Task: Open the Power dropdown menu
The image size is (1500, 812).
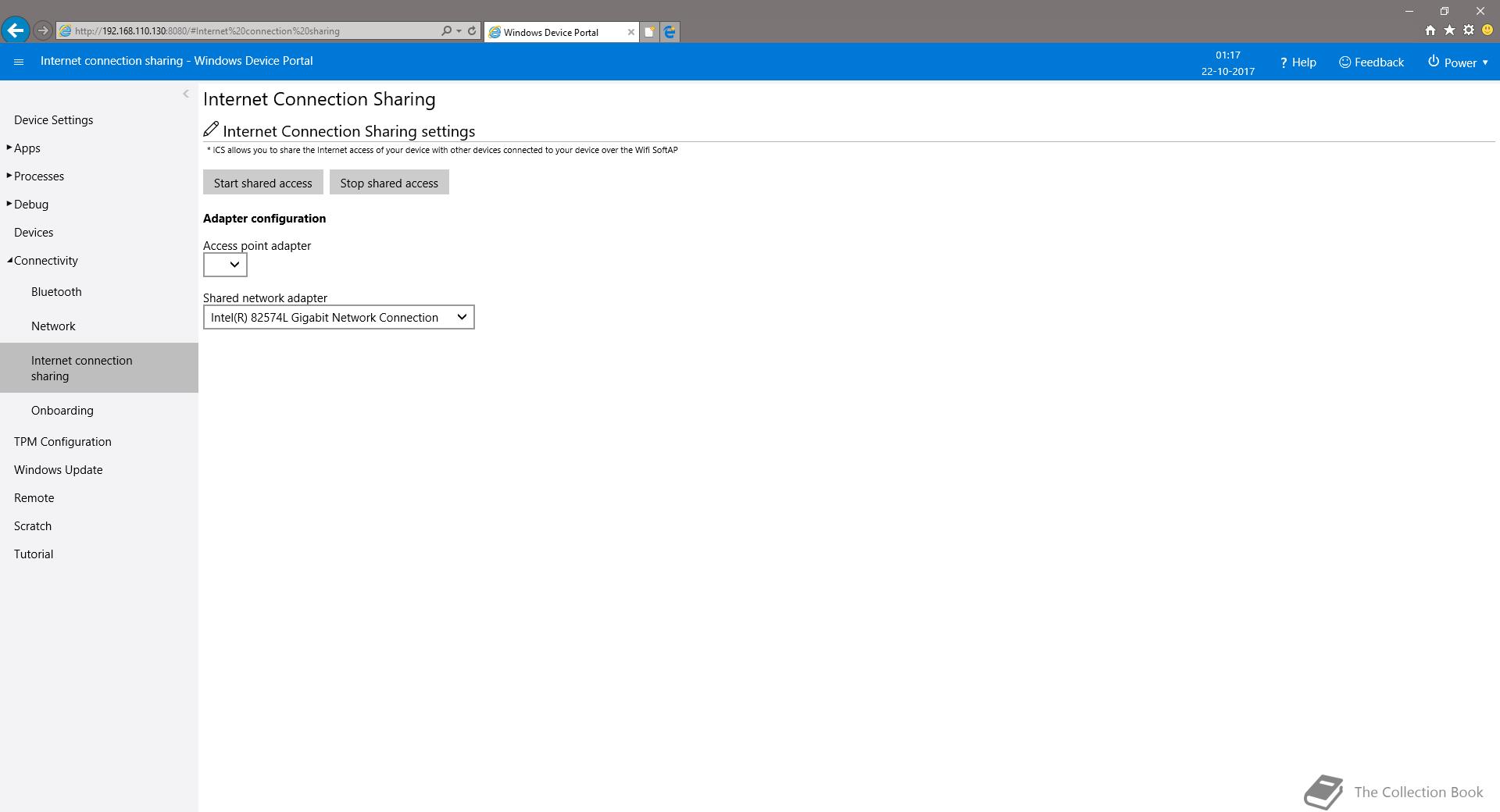Action: (x=1458, y=62)
